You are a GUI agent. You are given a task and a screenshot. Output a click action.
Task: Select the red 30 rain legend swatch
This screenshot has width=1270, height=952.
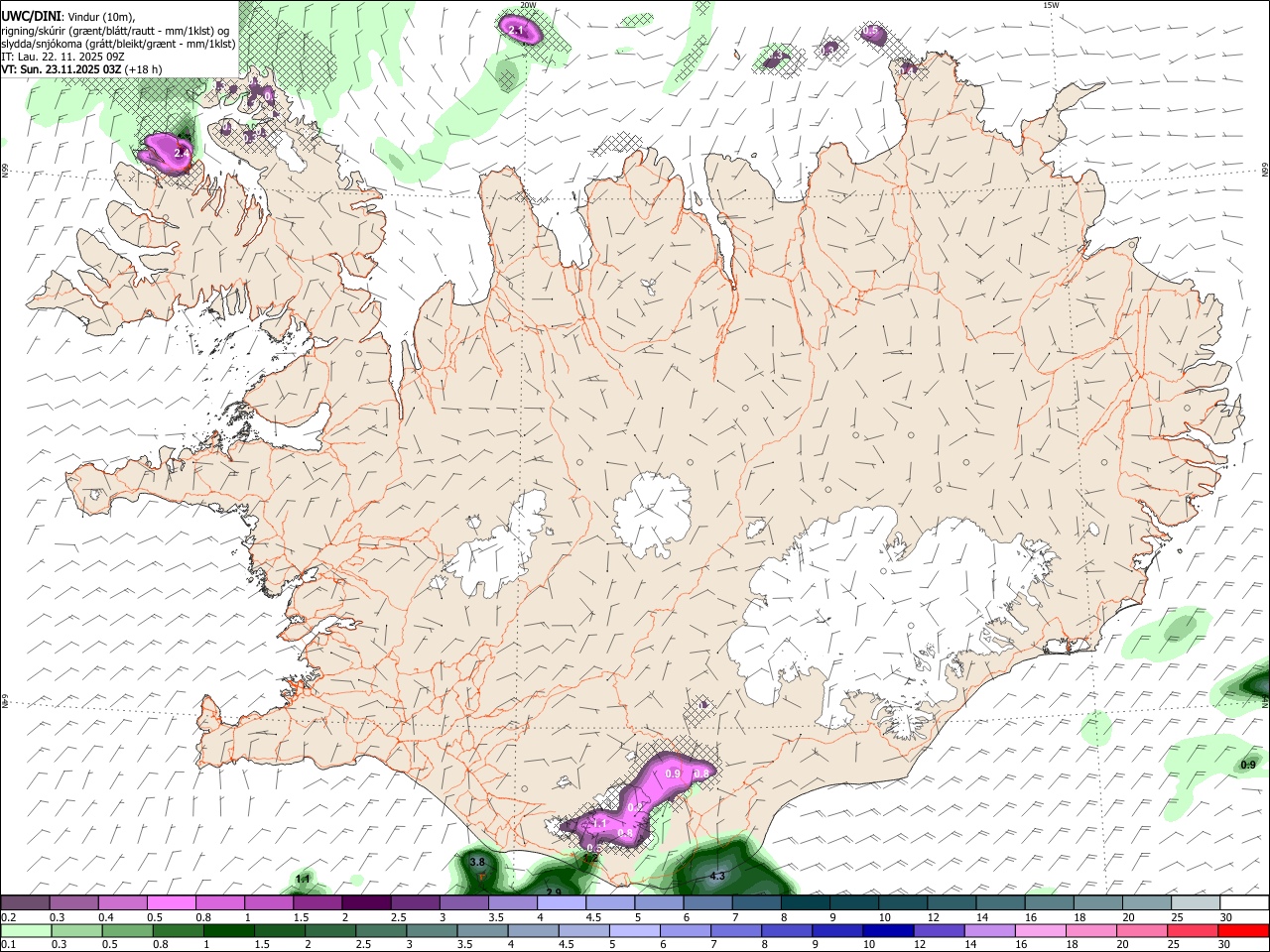[x=1244, y=930]
